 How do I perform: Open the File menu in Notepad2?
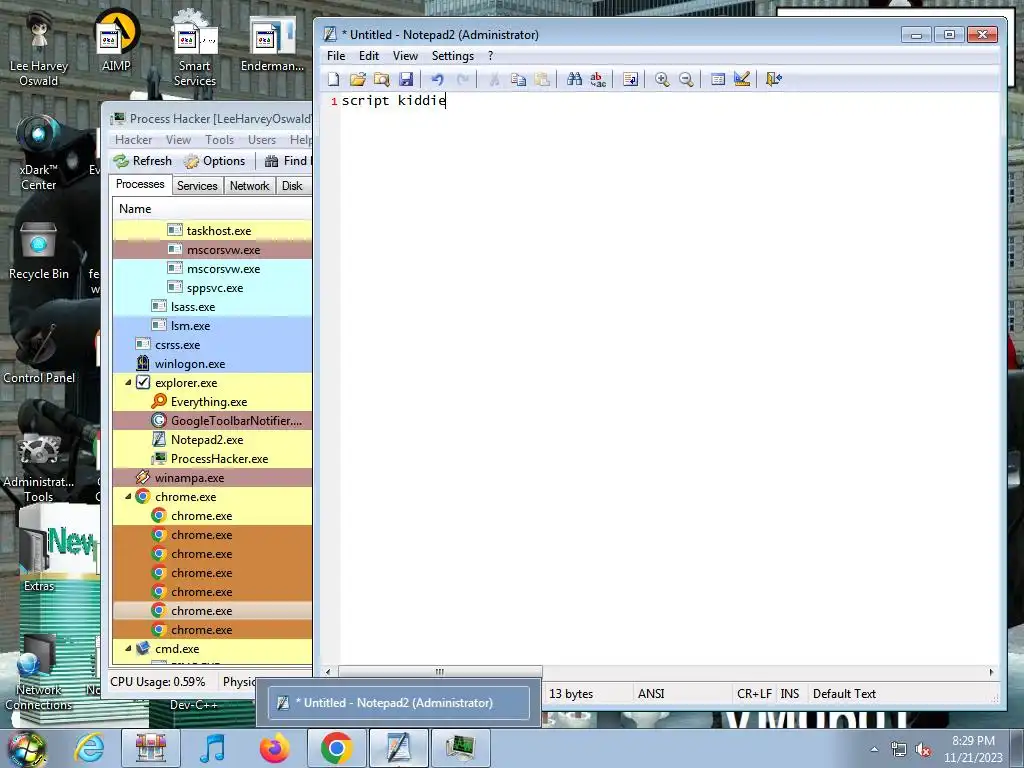[x=336, y=56]
